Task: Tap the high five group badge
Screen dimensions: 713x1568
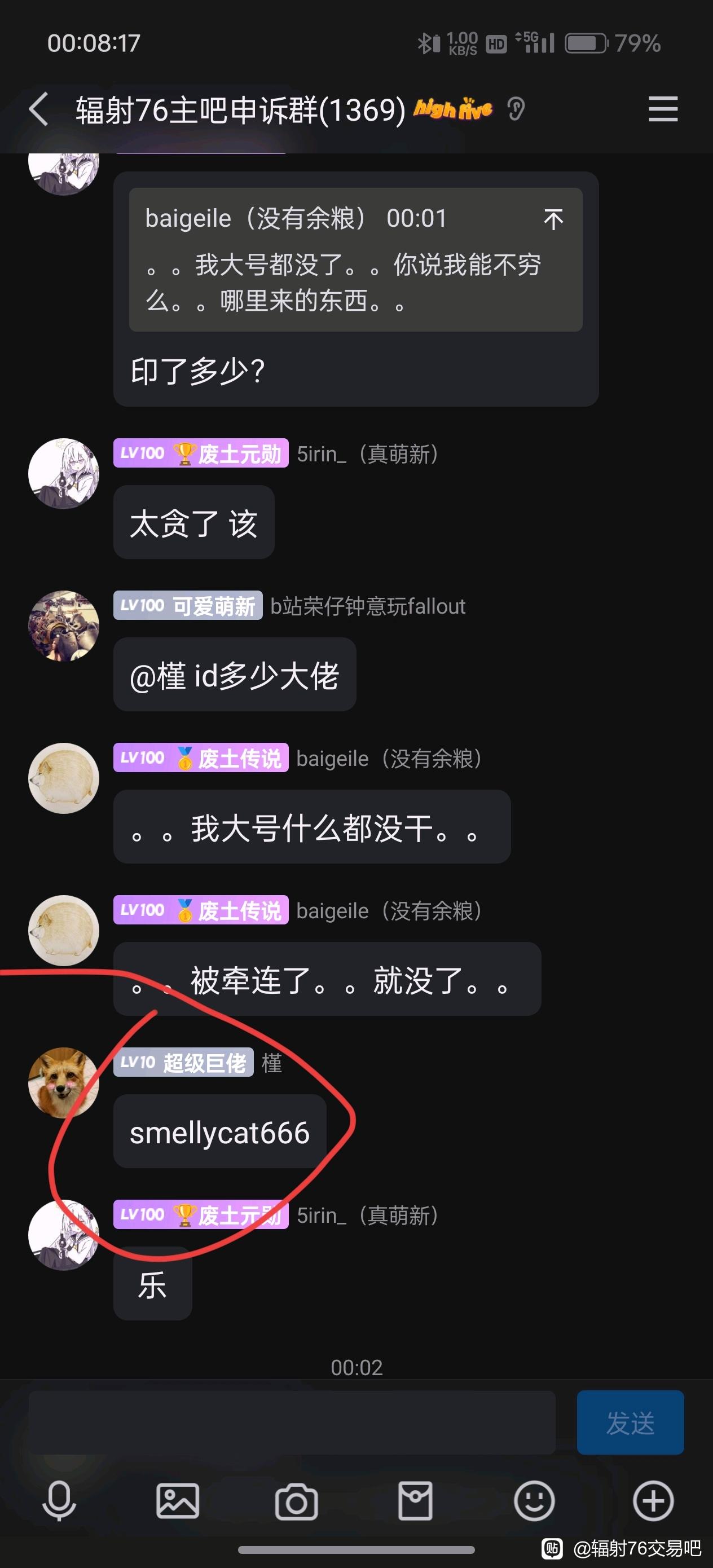Action: pyautogui.click(x=453, y=109)
